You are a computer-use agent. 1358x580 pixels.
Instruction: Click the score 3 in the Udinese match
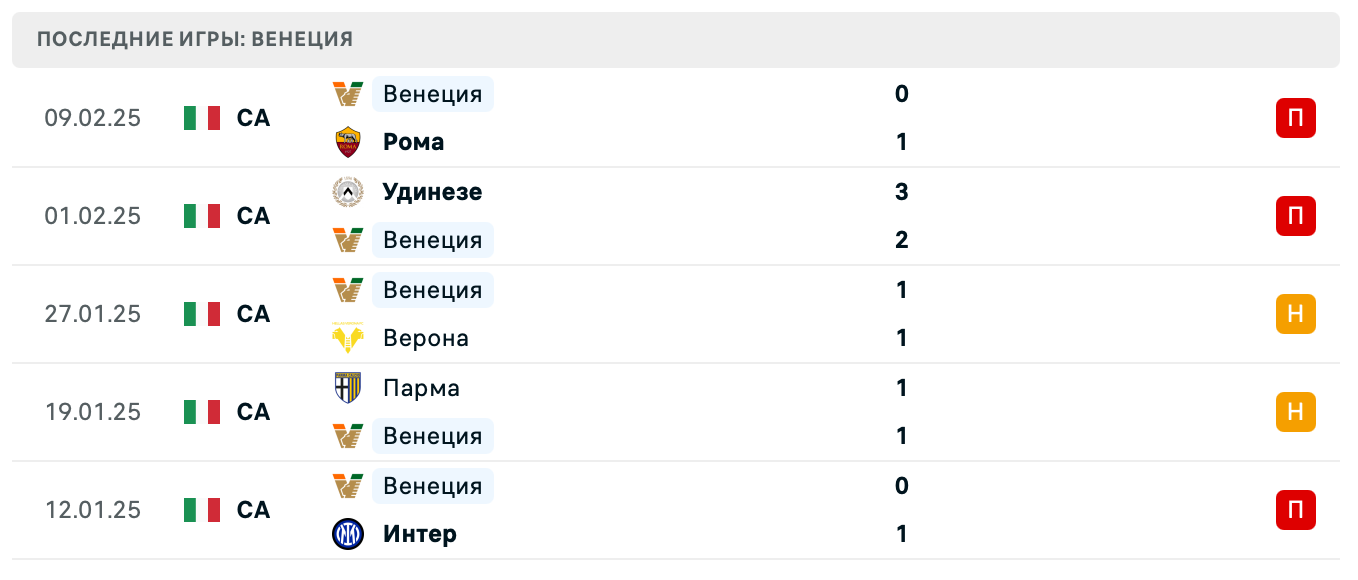pos(901,192)
